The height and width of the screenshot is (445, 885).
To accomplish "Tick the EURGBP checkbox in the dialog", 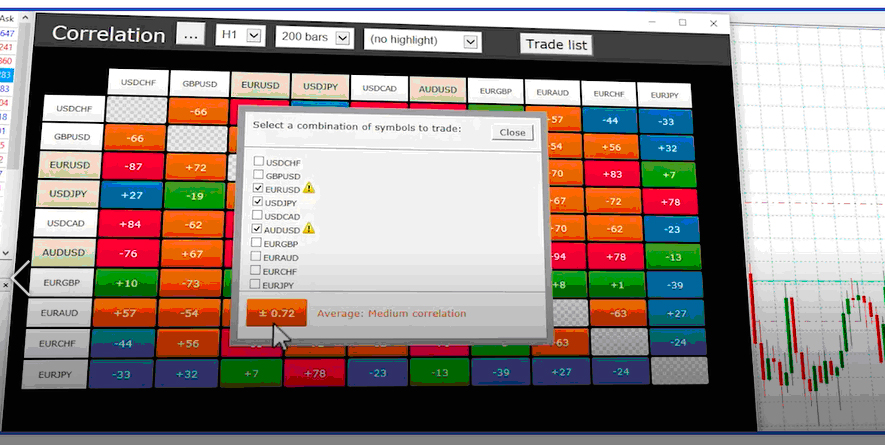I will [x=256, y=243].
